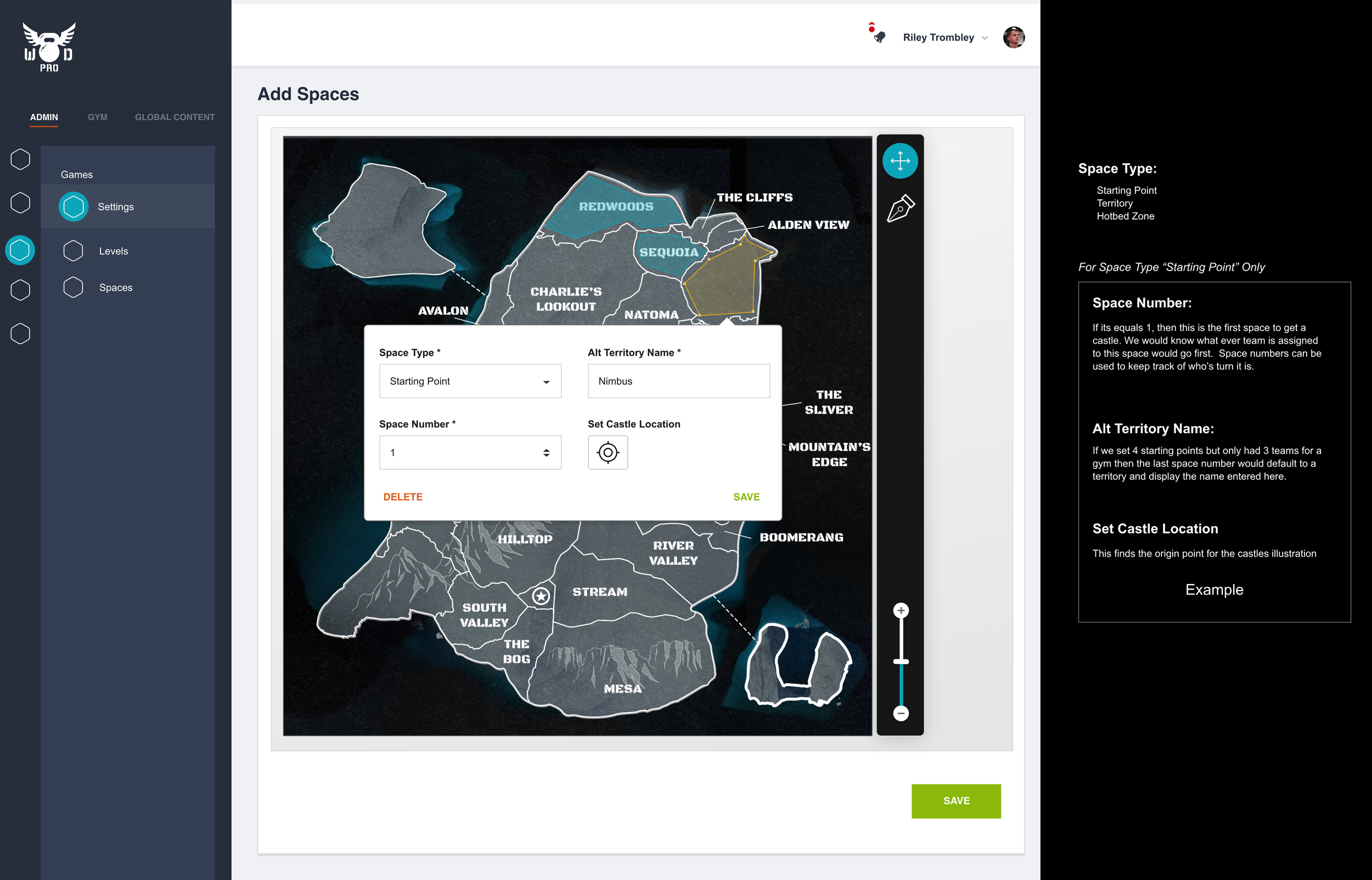Switch to the GLOBAL CONTENT tab

[175, 117]
